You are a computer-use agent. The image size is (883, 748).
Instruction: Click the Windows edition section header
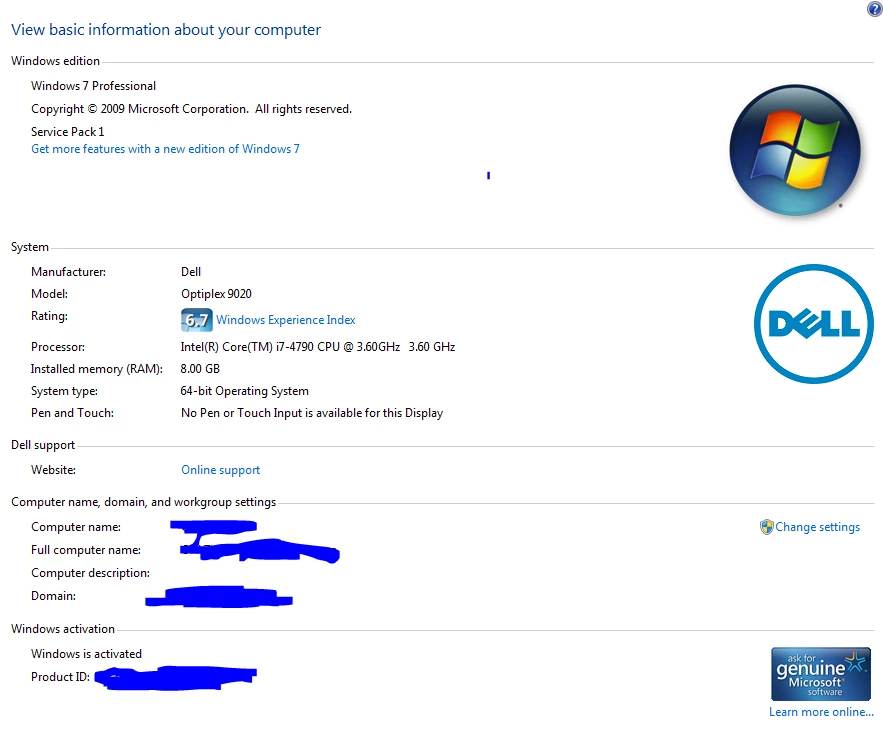point(55,61)
